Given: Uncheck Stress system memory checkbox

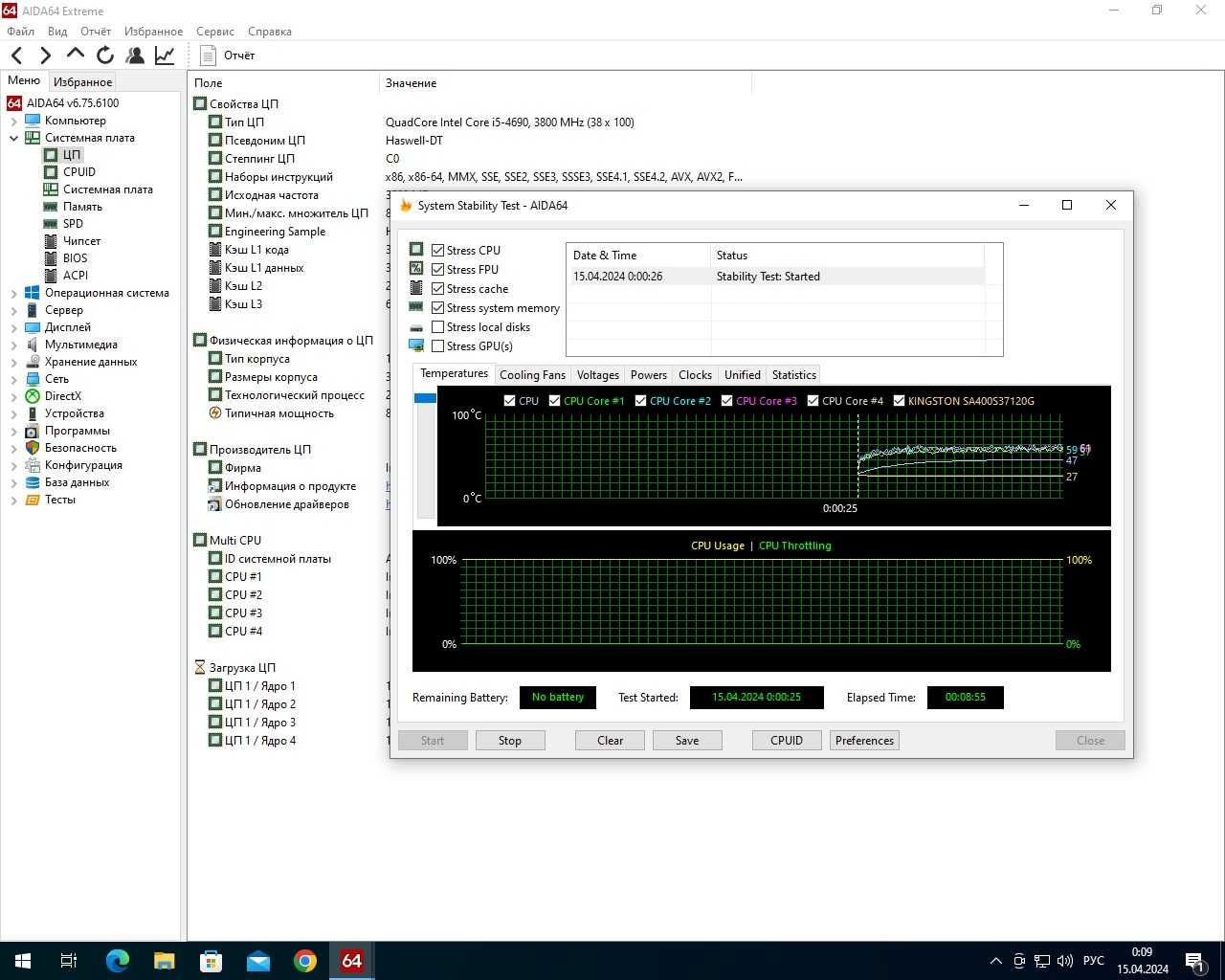Looking at the screenshot, I should click(437, 308).
